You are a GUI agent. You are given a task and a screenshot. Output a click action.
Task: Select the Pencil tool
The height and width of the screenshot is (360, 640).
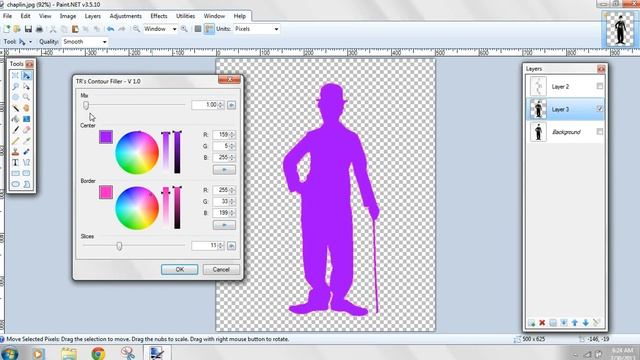click(x=16, y=141)
